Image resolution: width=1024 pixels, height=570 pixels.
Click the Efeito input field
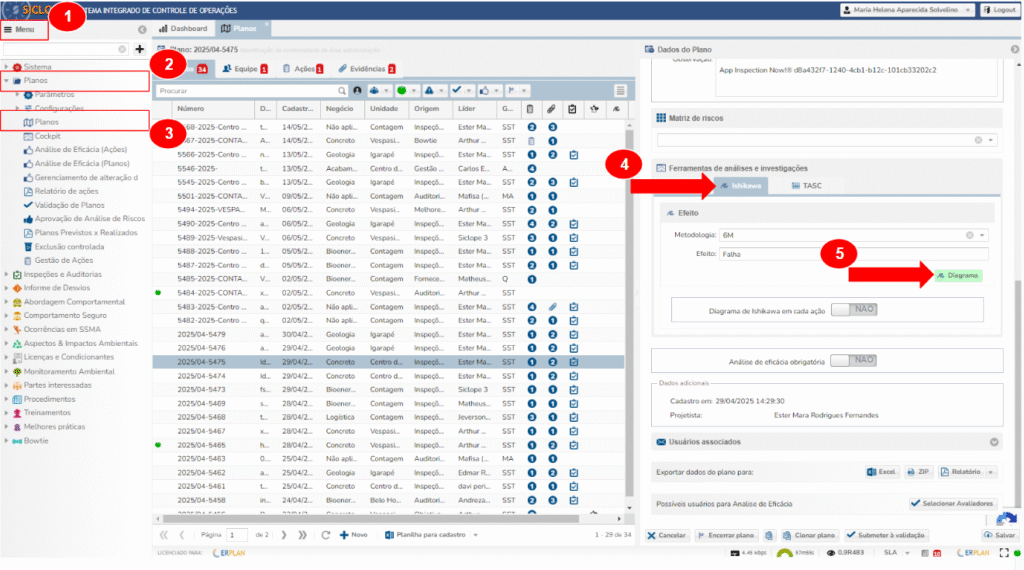pyautogui.click(x=854, y=254)
